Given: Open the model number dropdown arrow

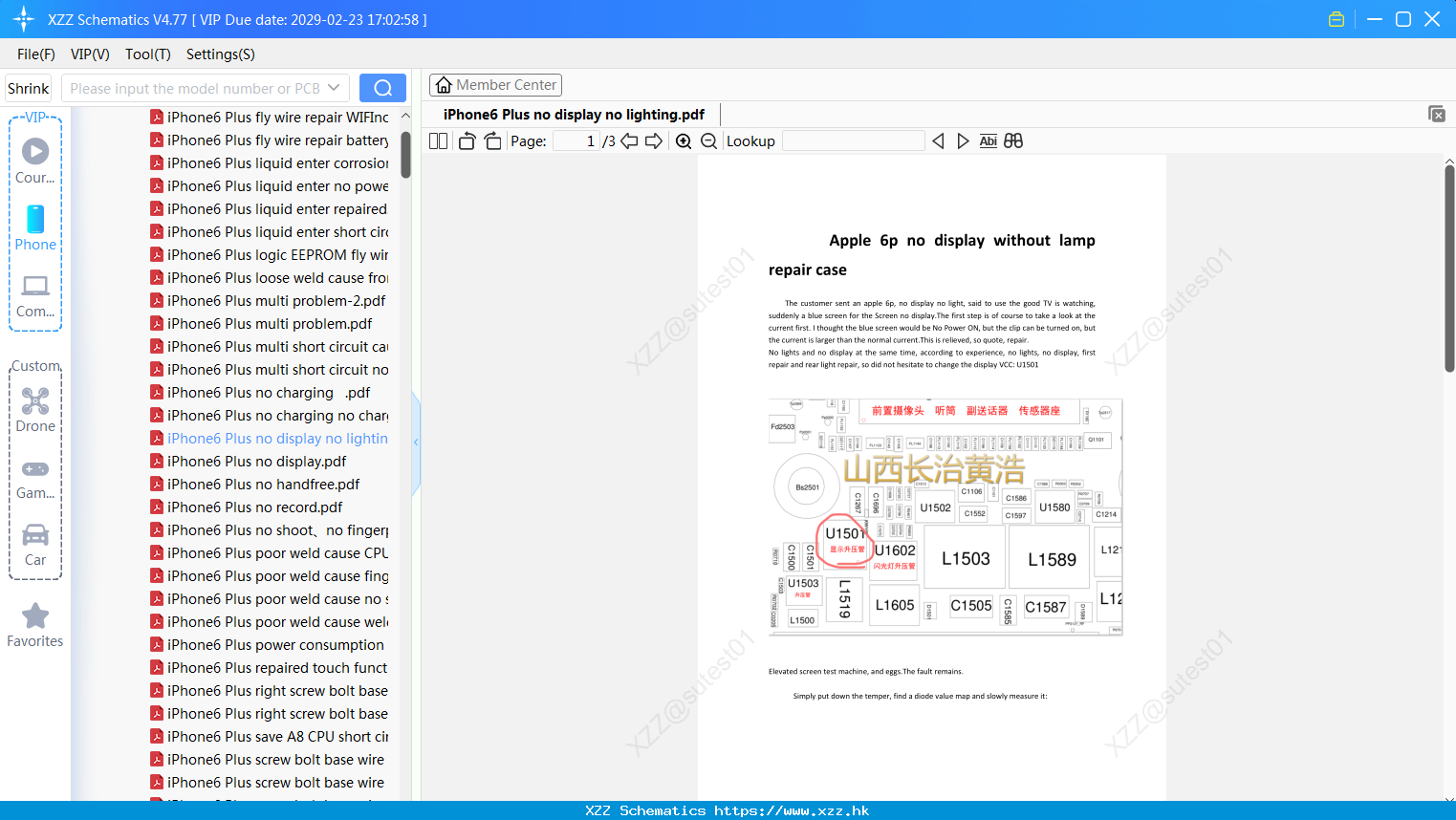Looking at the screenshot, I should [x=334, y=88].
